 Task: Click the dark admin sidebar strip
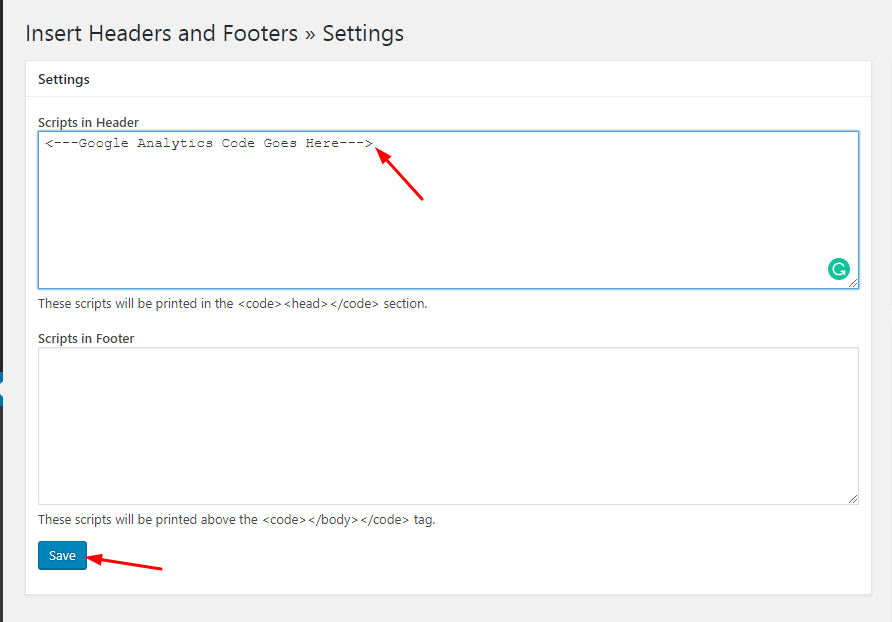point(2,200)
